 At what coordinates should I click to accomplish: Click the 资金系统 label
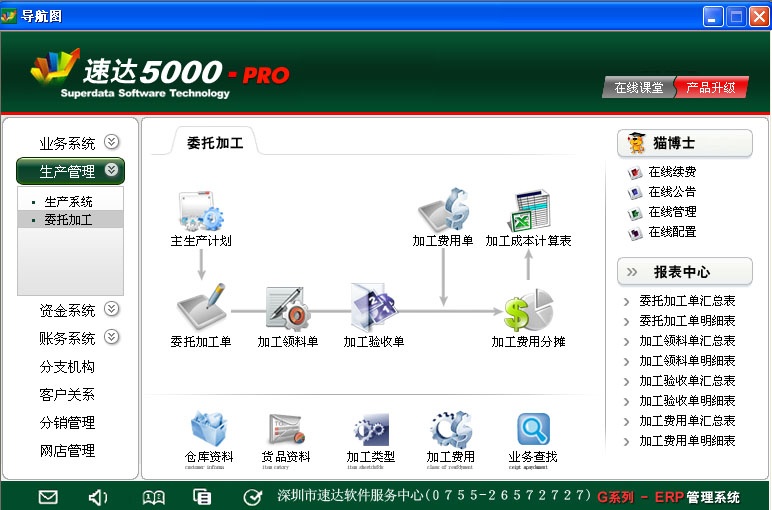(x=67, y=310)
